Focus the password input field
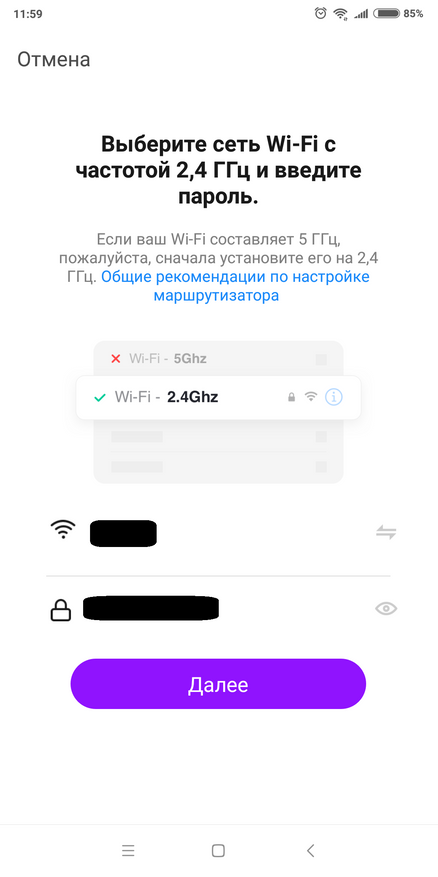 pyautogui.click(x=218, y=609)
